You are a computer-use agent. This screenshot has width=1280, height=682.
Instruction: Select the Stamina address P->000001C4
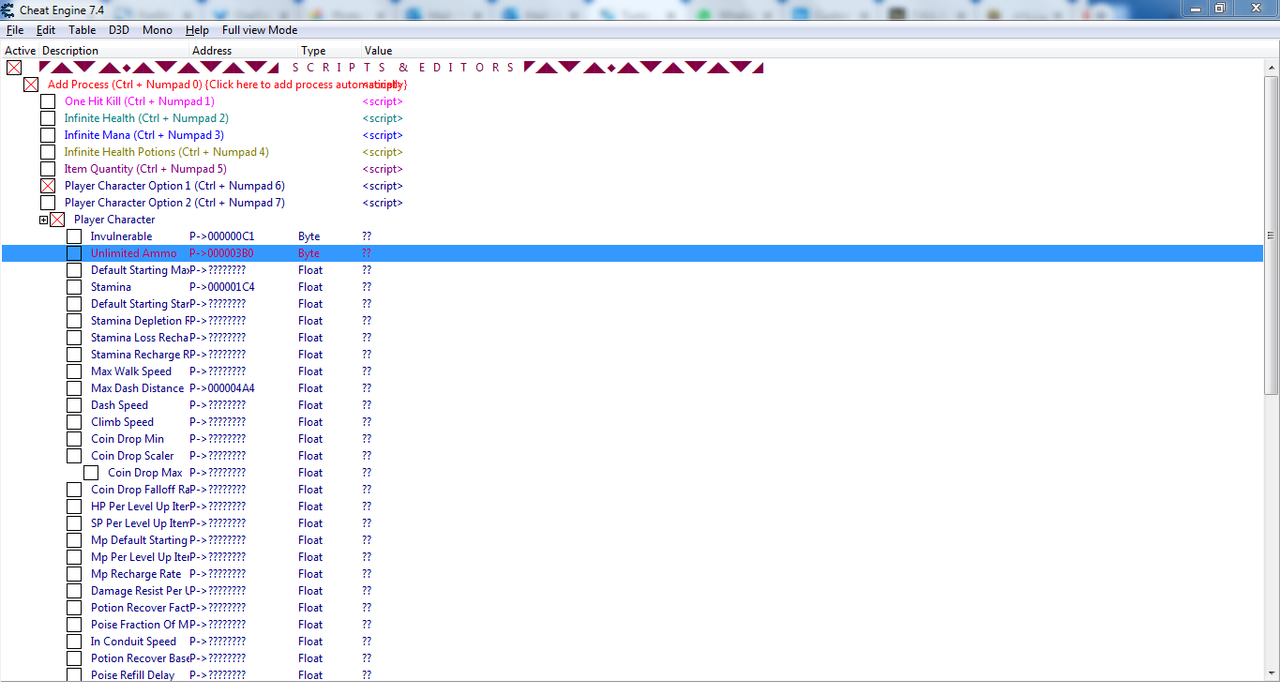tap(222, 288)
